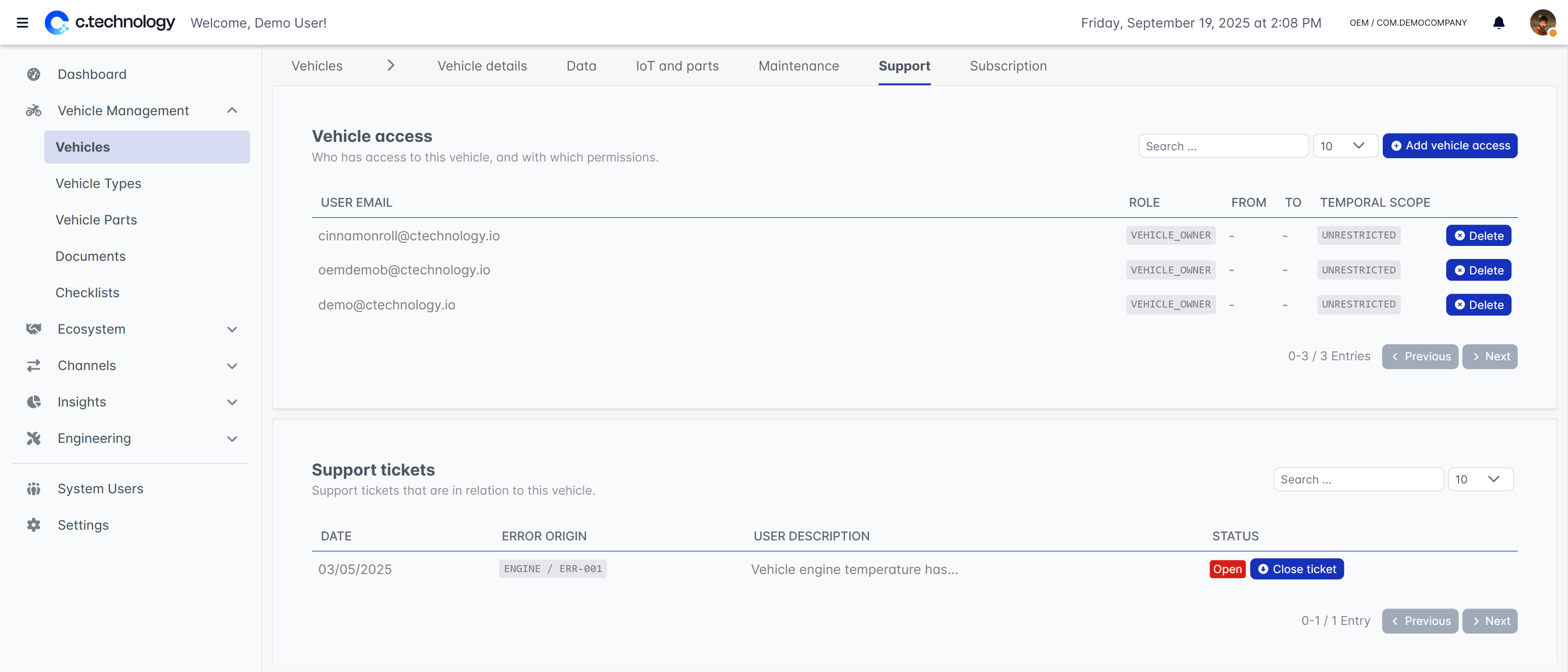Click the Settings gear icon

click(34, 525)
